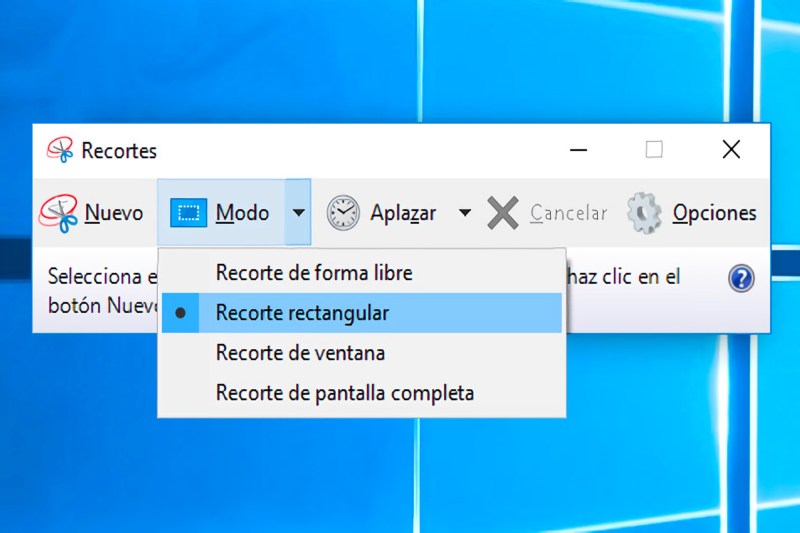Click the scissors icon of Nuevo

tap(59, 213)
